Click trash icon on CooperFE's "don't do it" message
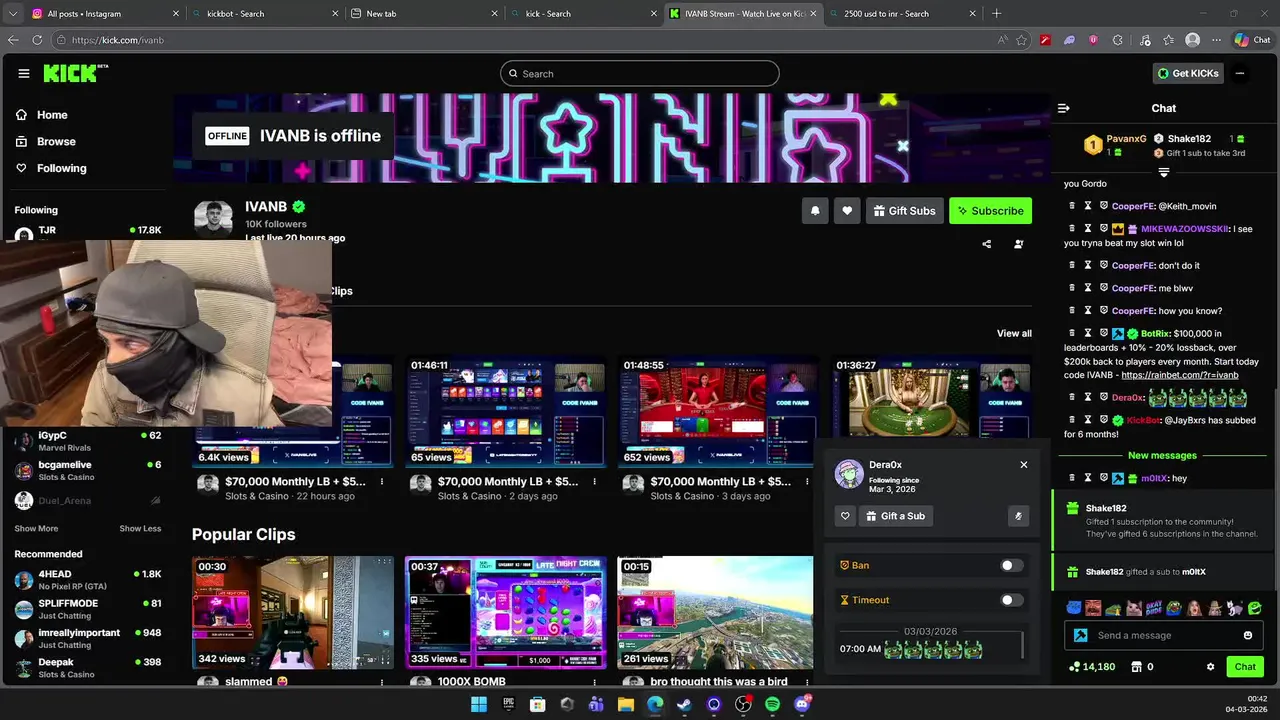Screen dimensions: 1280x720 click(x=1073, y=265)
